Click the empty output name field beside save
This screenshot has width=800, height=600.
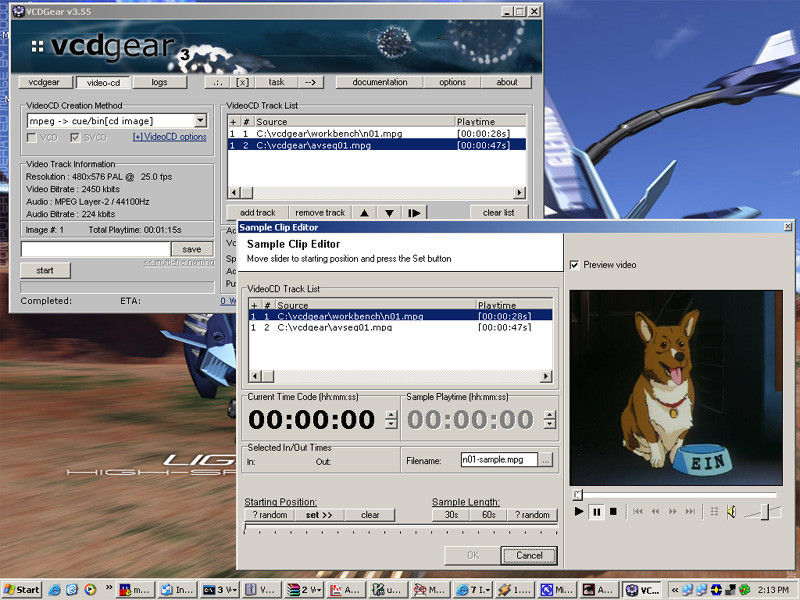[x=95, y=249]
